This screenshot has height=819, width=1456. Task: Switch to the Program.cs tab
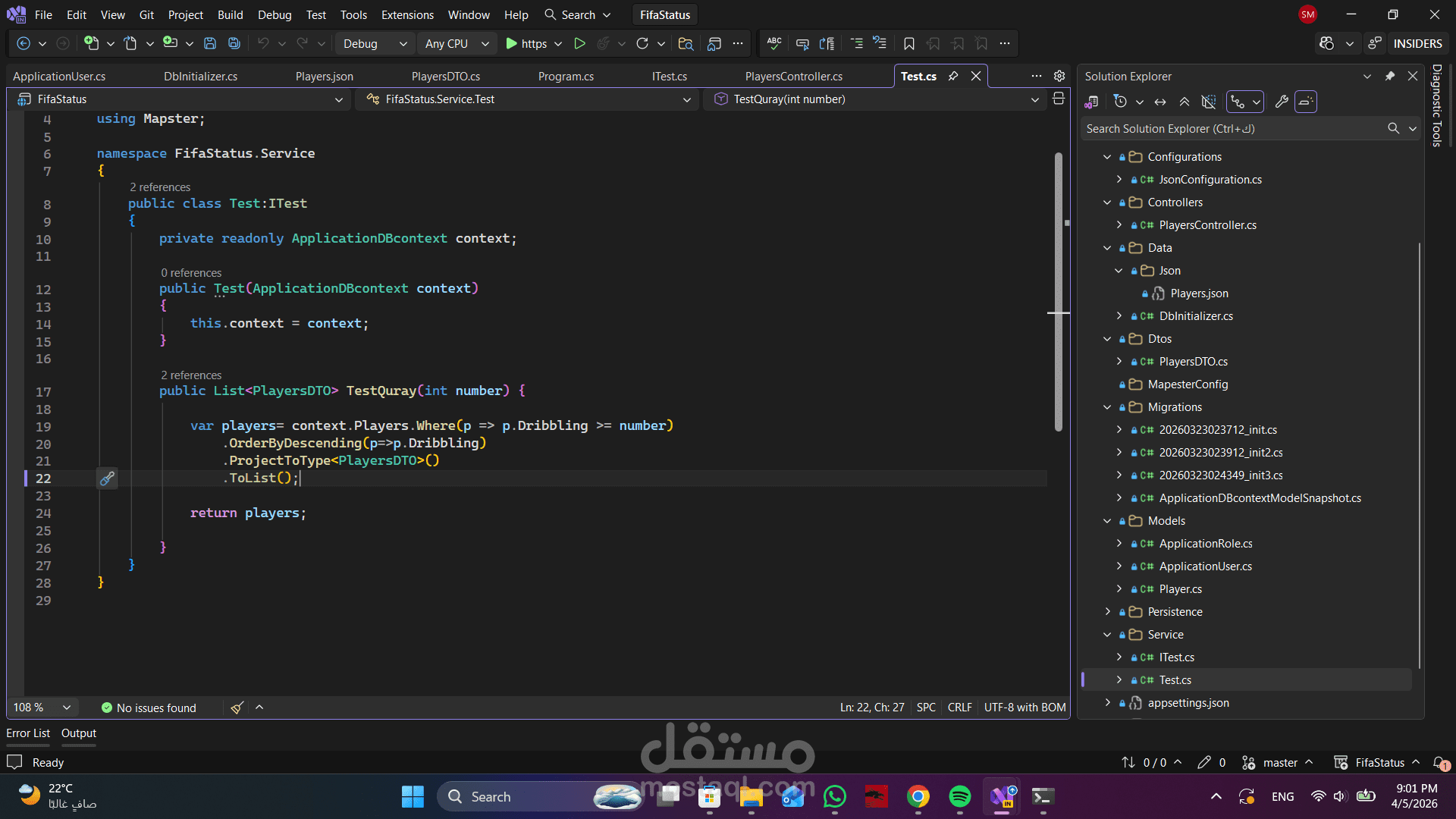tap(566, 76)
